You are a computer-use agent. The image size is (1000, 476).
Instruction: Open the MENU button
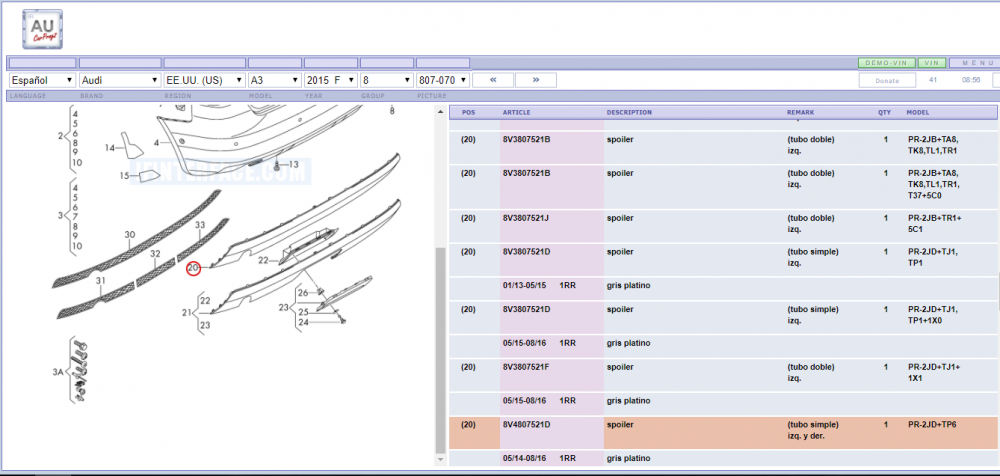coord(974,63)
